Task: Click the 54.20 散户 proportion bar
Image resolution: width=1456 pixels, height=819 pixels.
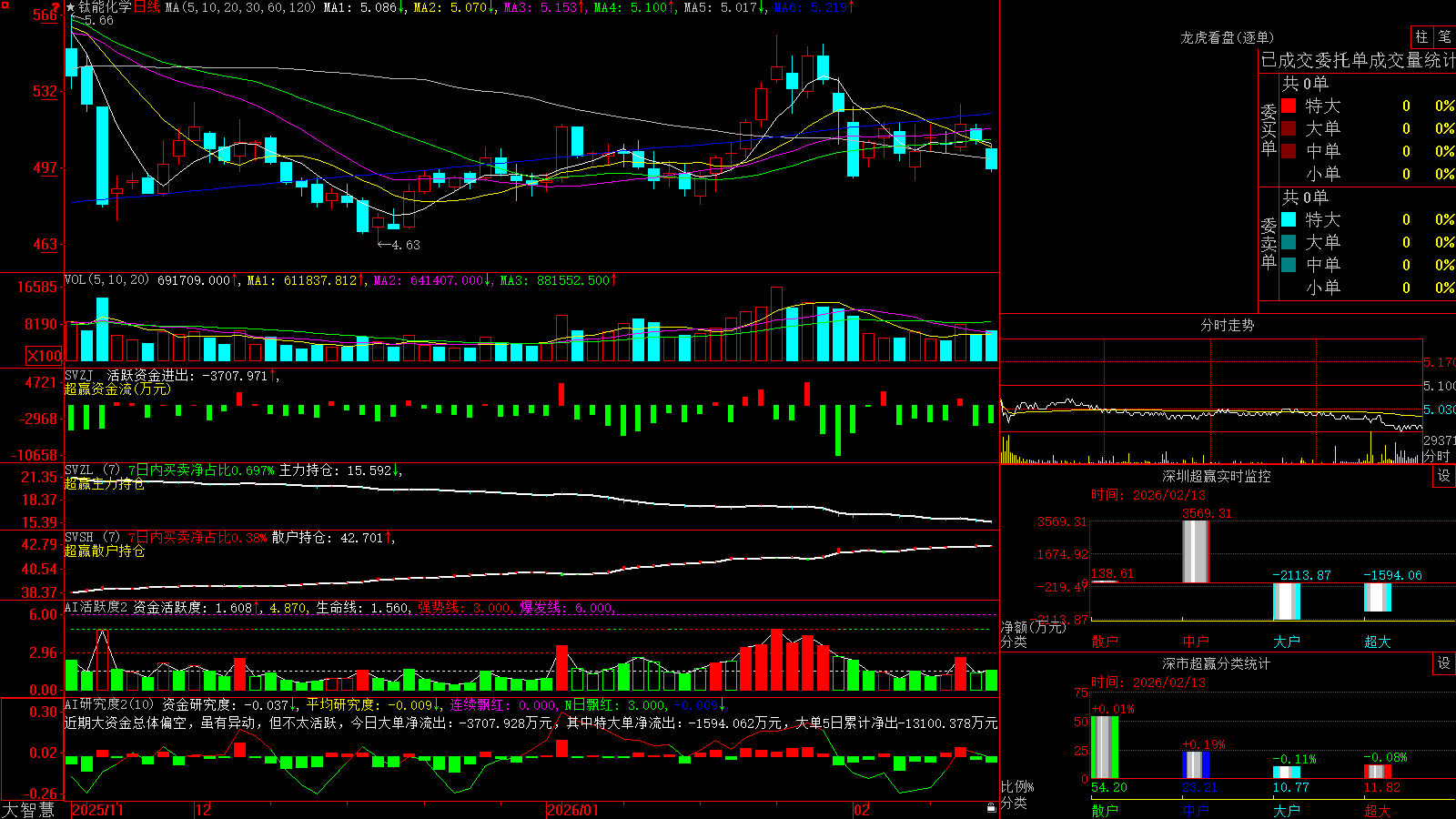Action: [x=1105, y=747]
